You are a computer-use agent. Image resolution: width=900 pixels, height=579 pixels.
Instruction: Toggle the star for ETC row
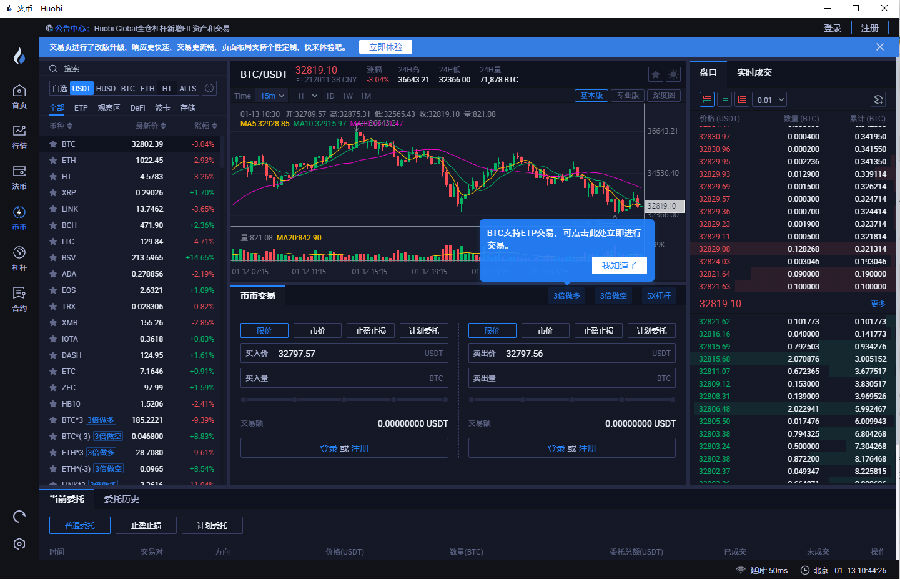tap(53, 371)
